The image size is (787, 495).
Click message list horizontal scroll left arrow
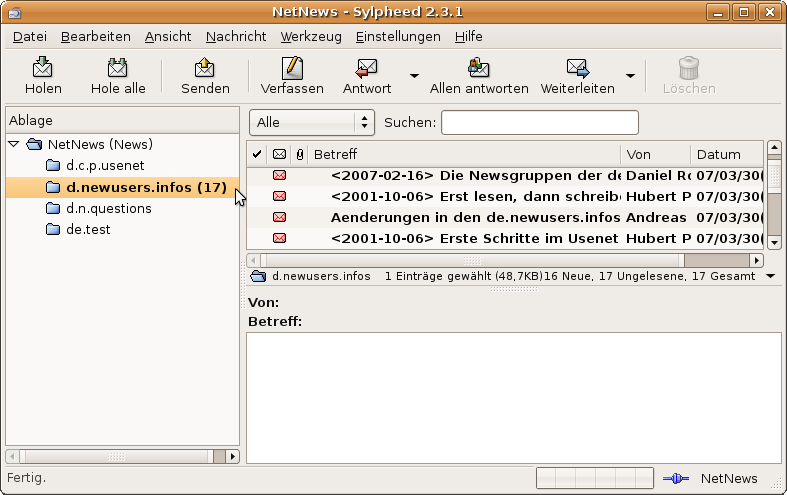pyautogui.click(x=253, y=260)
